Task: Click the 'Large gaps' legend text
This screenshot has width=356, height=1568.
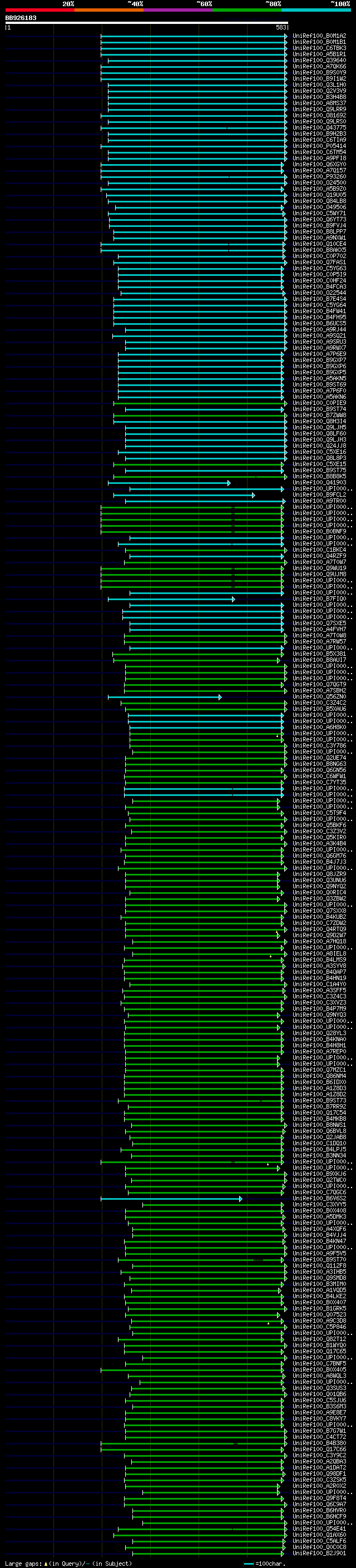Action: click(x=23, y=1563)
